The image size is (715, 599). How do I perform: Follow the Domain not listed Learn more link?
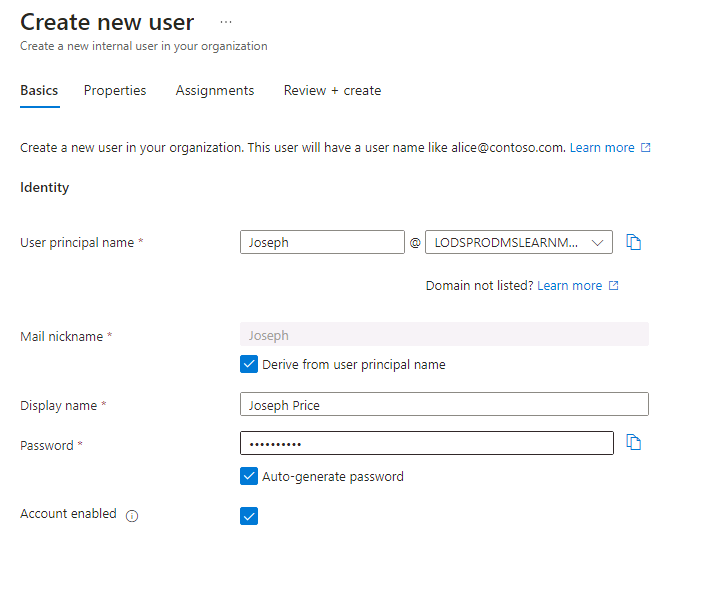tap(569, 286)
